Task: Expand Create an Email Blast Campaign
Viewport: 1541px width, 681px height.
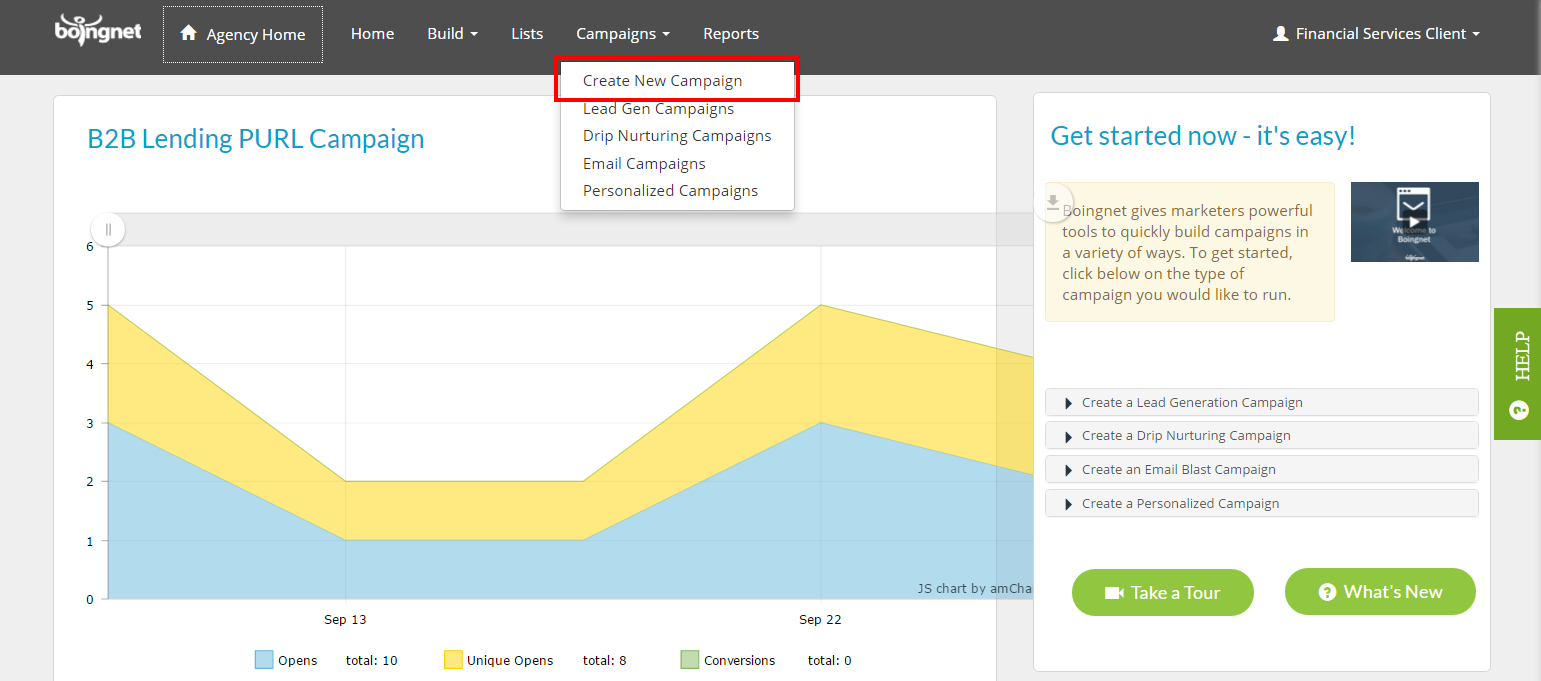Action: tap(1260, 469)
